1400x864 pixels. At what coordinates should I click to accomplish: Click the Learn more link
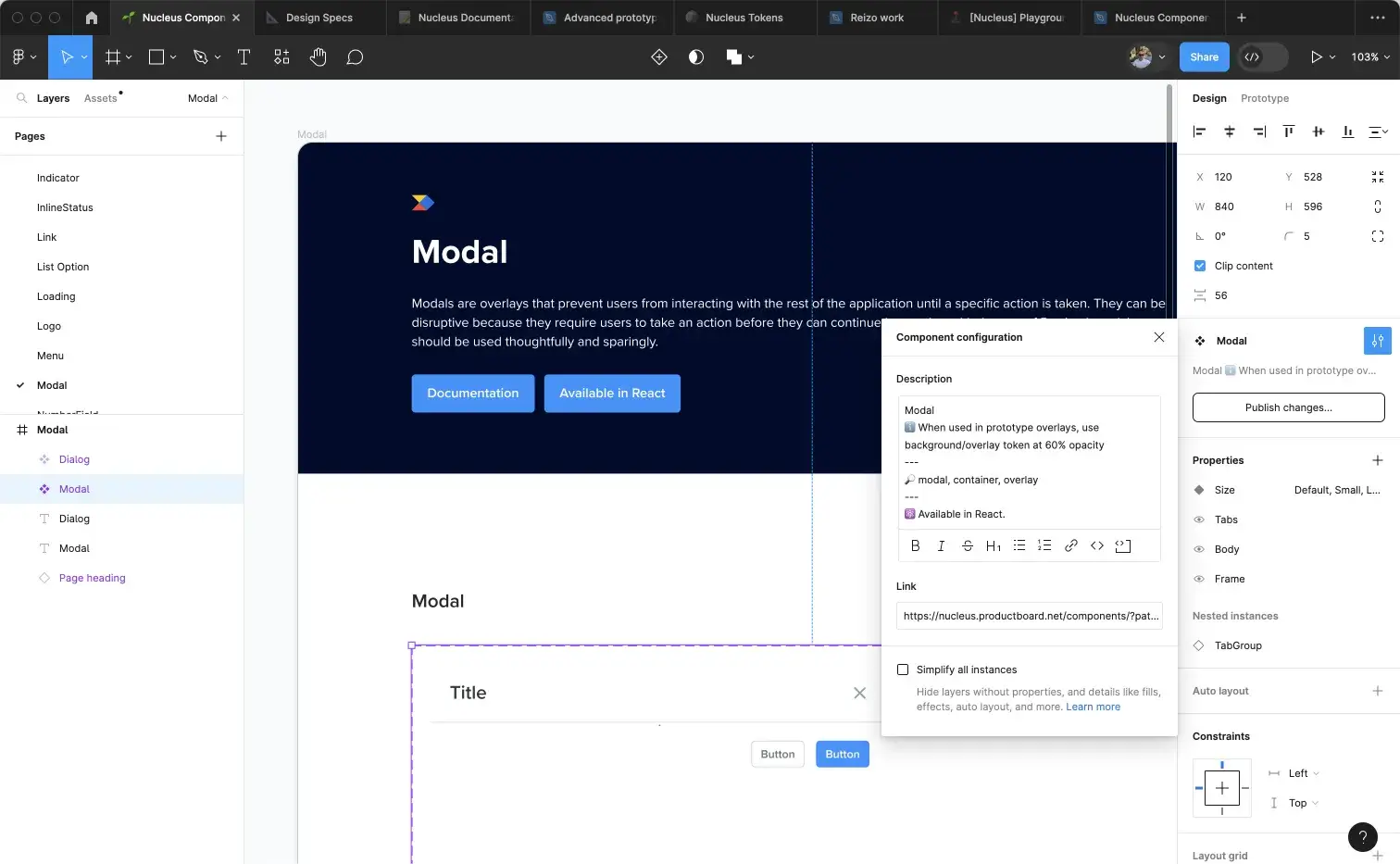[x=1093, y=707]
